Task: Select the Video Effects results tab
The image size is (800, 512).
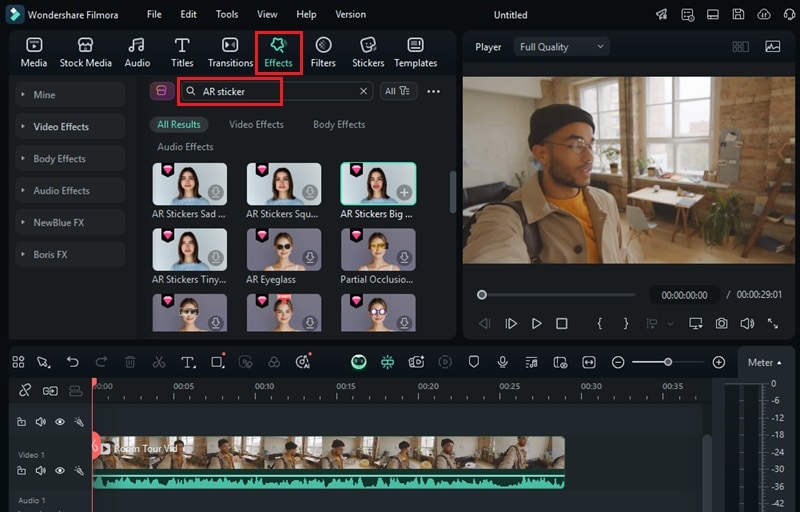Action: [x=256, y=124]
